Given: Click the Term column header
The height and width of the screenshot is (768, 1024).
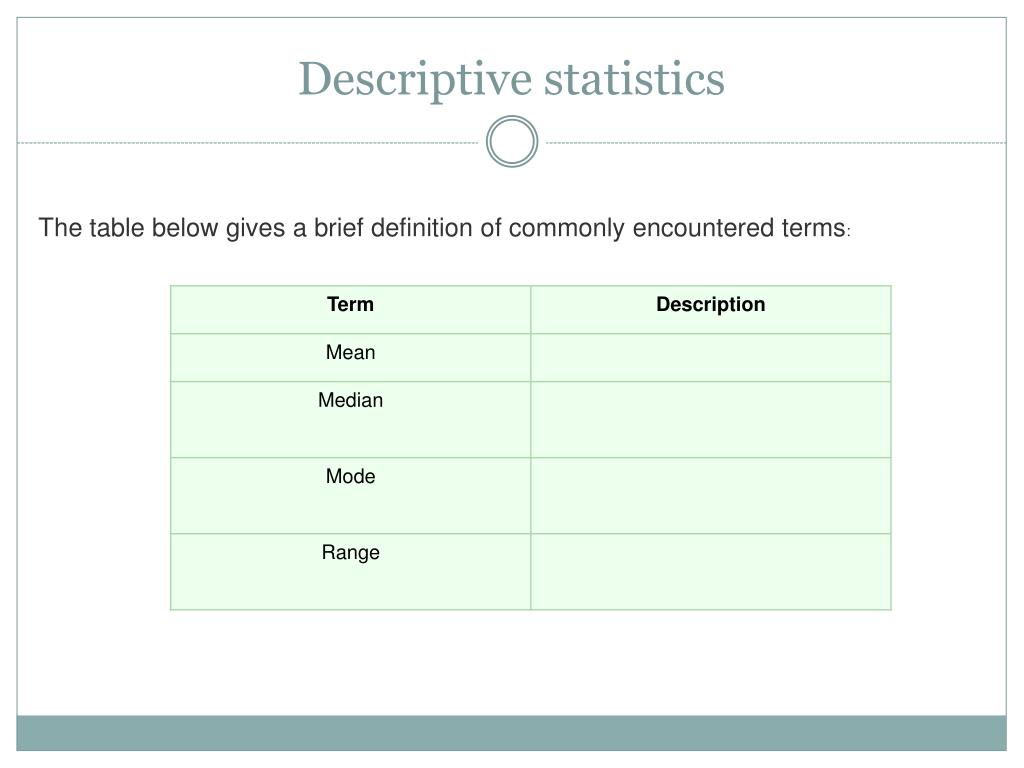Looking at the screenshot, I should coord(351,310).
